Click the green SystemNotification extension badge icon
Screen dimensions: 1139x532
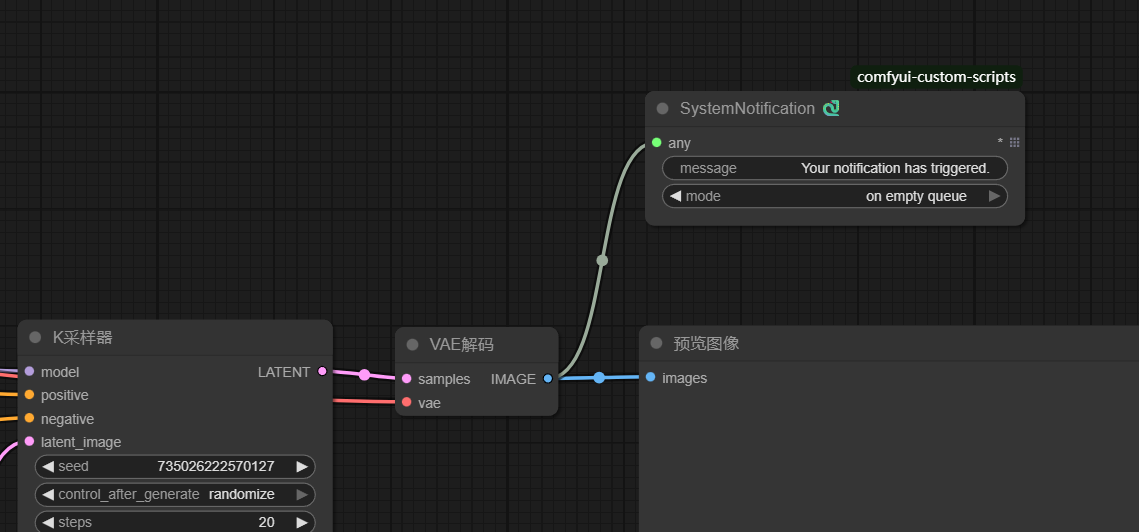pos(831,108)
